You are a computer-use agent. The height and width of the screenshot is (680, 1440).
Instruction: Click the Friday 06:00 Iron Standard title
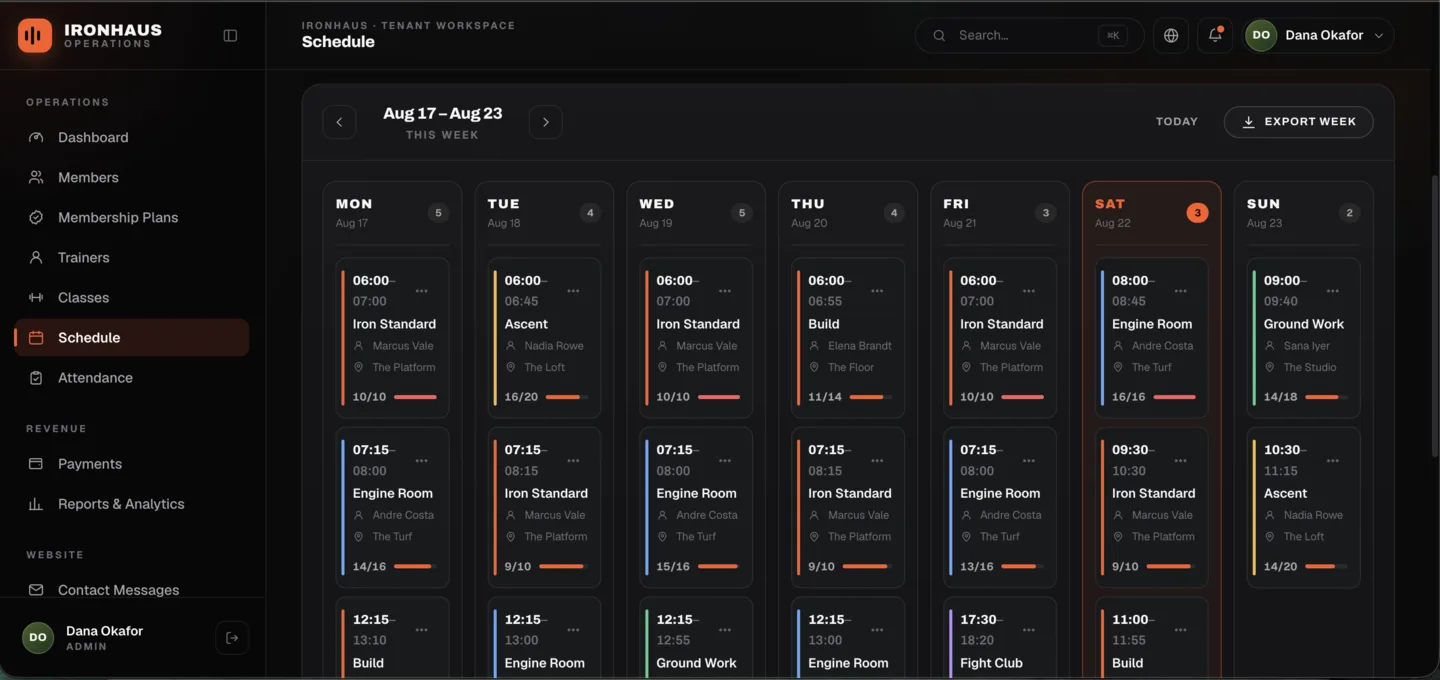[1002, 324]
